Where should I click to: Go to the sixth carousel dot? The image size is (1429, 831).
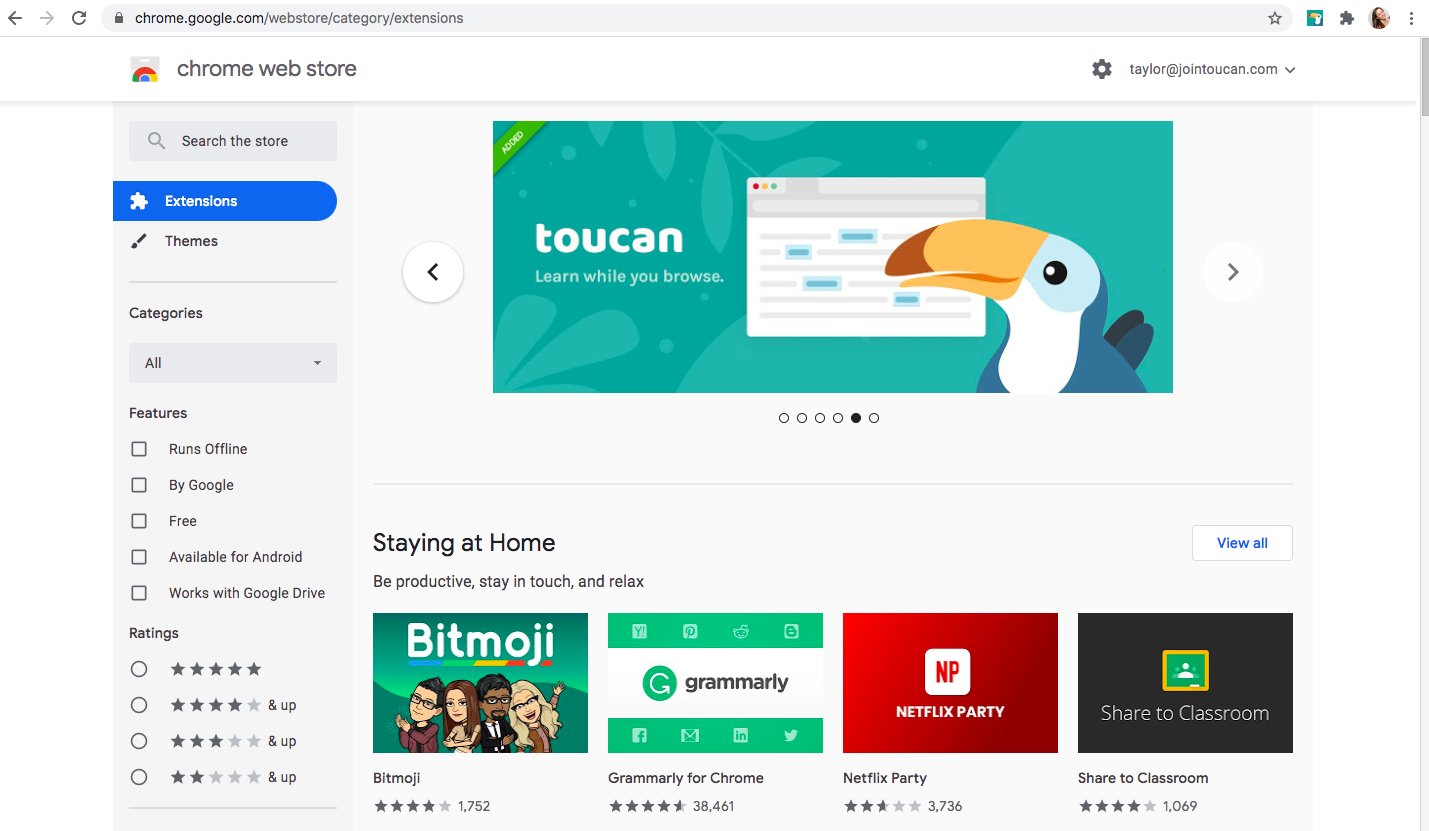874,418
